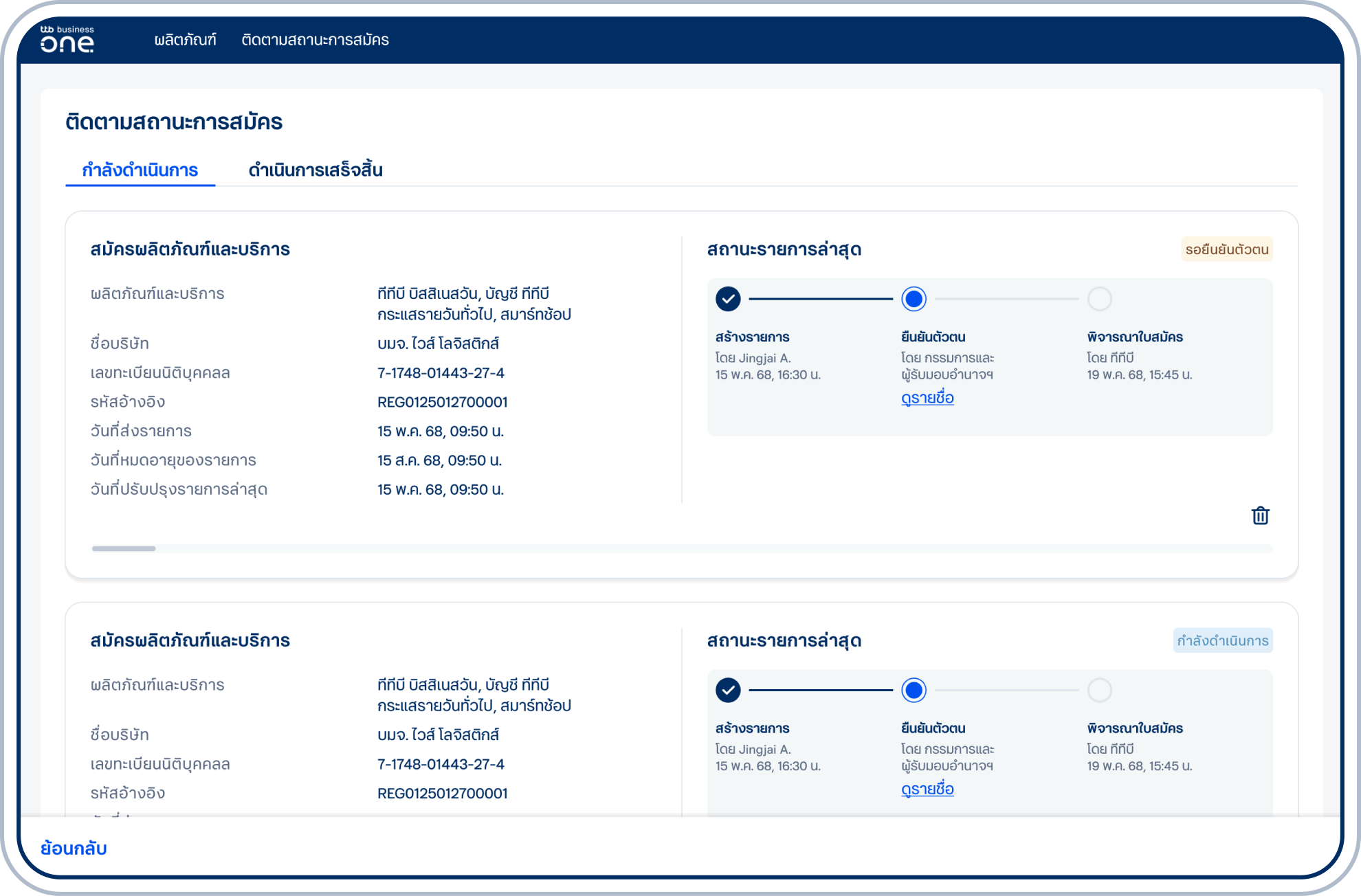Open the ผลิตภัณฑ์ menu in the top navigation
This screenshot has height=896, width=1361.
coord(185,40)
